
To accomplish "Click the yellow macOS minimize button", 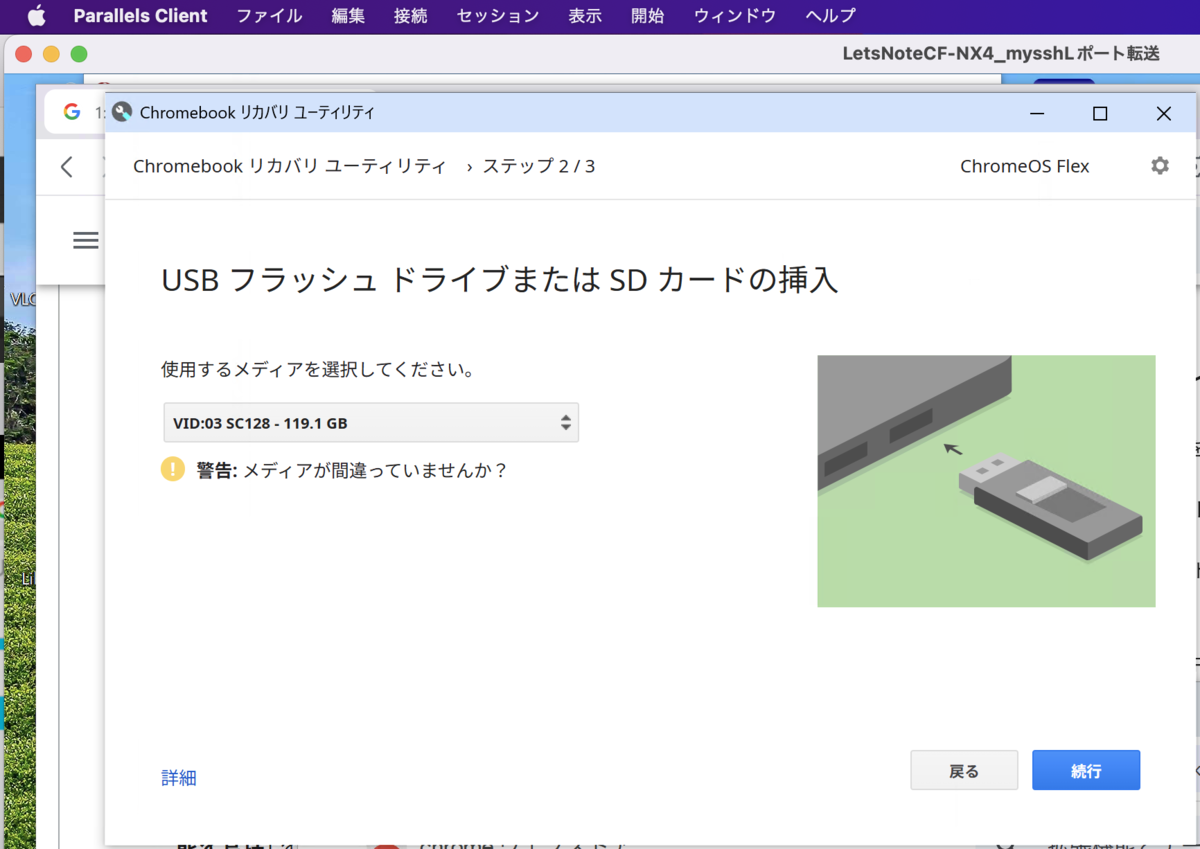I will point(51,54).
